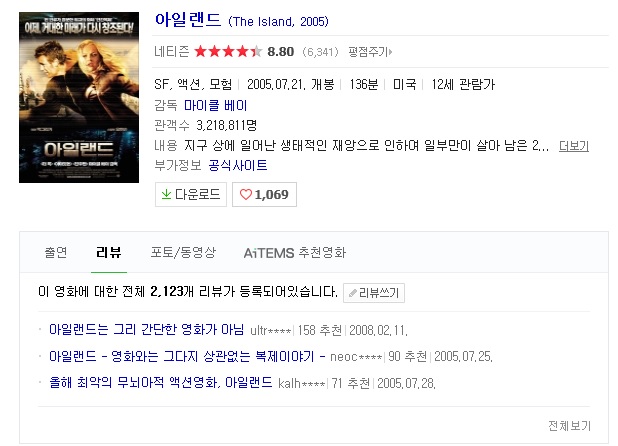618x446 pixels.
Task: Open review 올해 최악의 무뇌아적 액션영화
Action: 161,382
